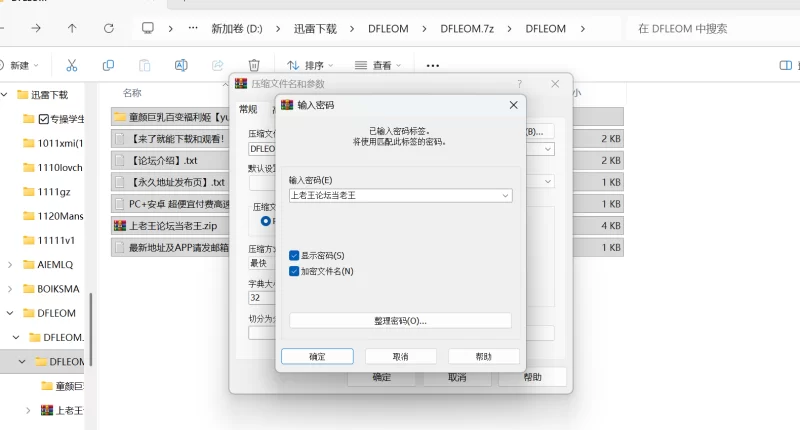Click the Delete trash icon in Explorer toolbar
This screenshot has width=800, height=430.
click(x=254, y=65)
